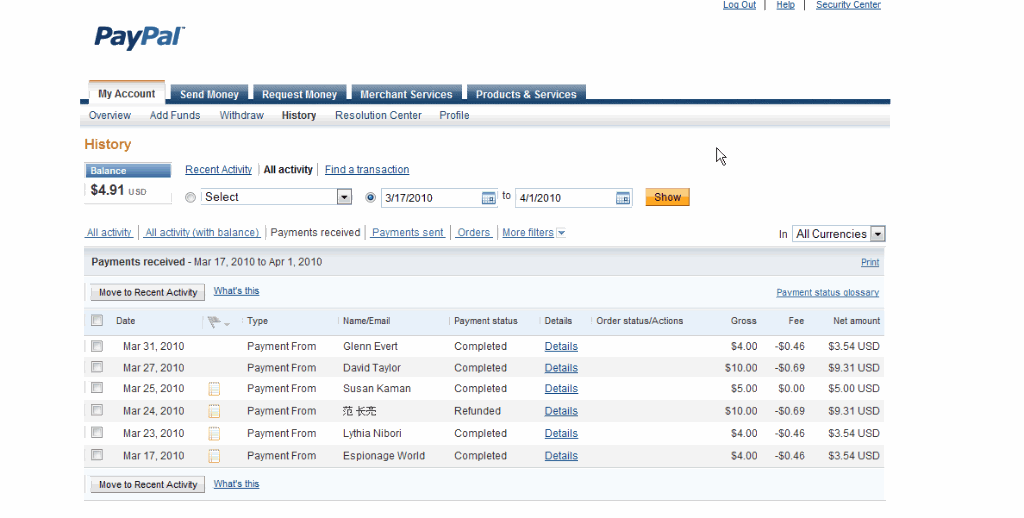The height and width of the screenshot is (518, 1024).
Task: Click the bottom Move to Recent Activity button
Action: (148, 484)
